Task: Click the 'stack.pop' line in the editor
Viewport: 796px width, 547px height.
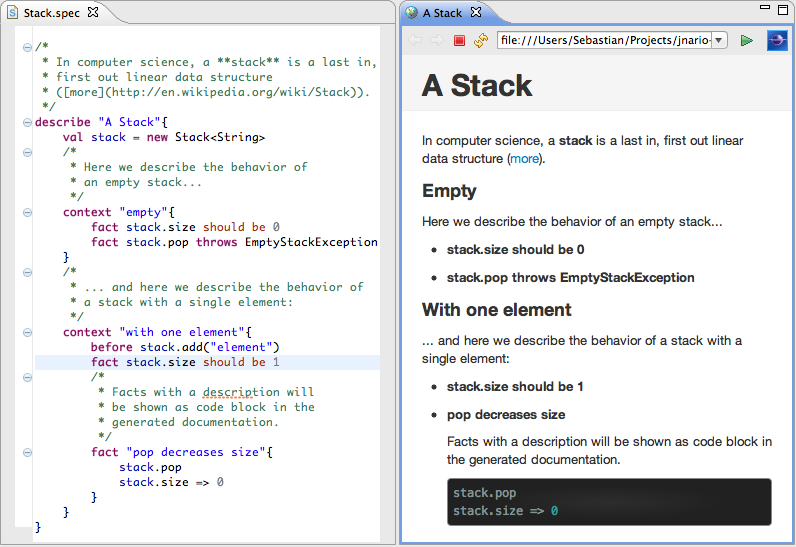Action: pyautogui.click(x=150, y=467)
